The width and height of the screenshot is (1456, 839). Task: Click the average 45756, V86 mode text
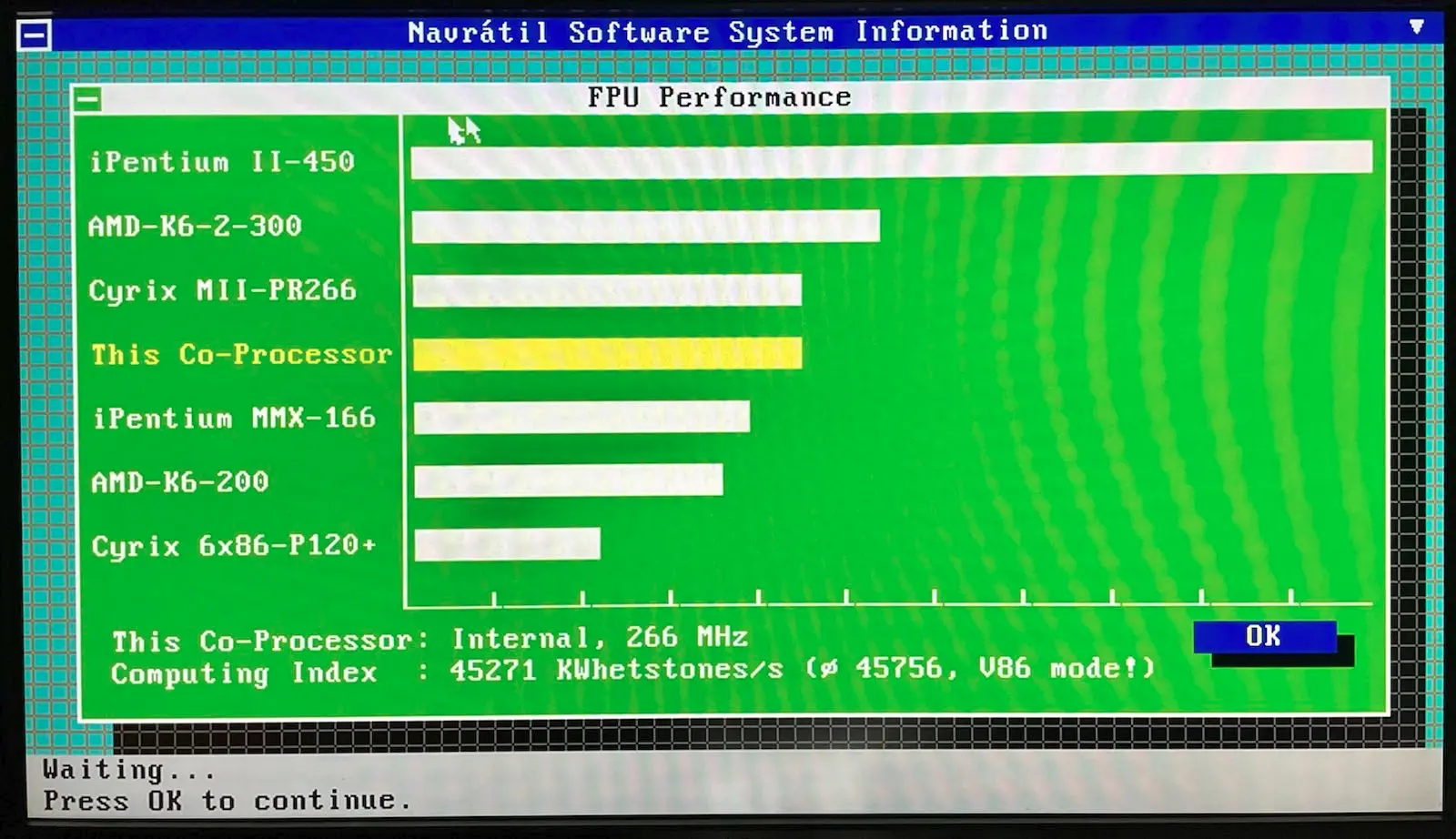point(981,669)
